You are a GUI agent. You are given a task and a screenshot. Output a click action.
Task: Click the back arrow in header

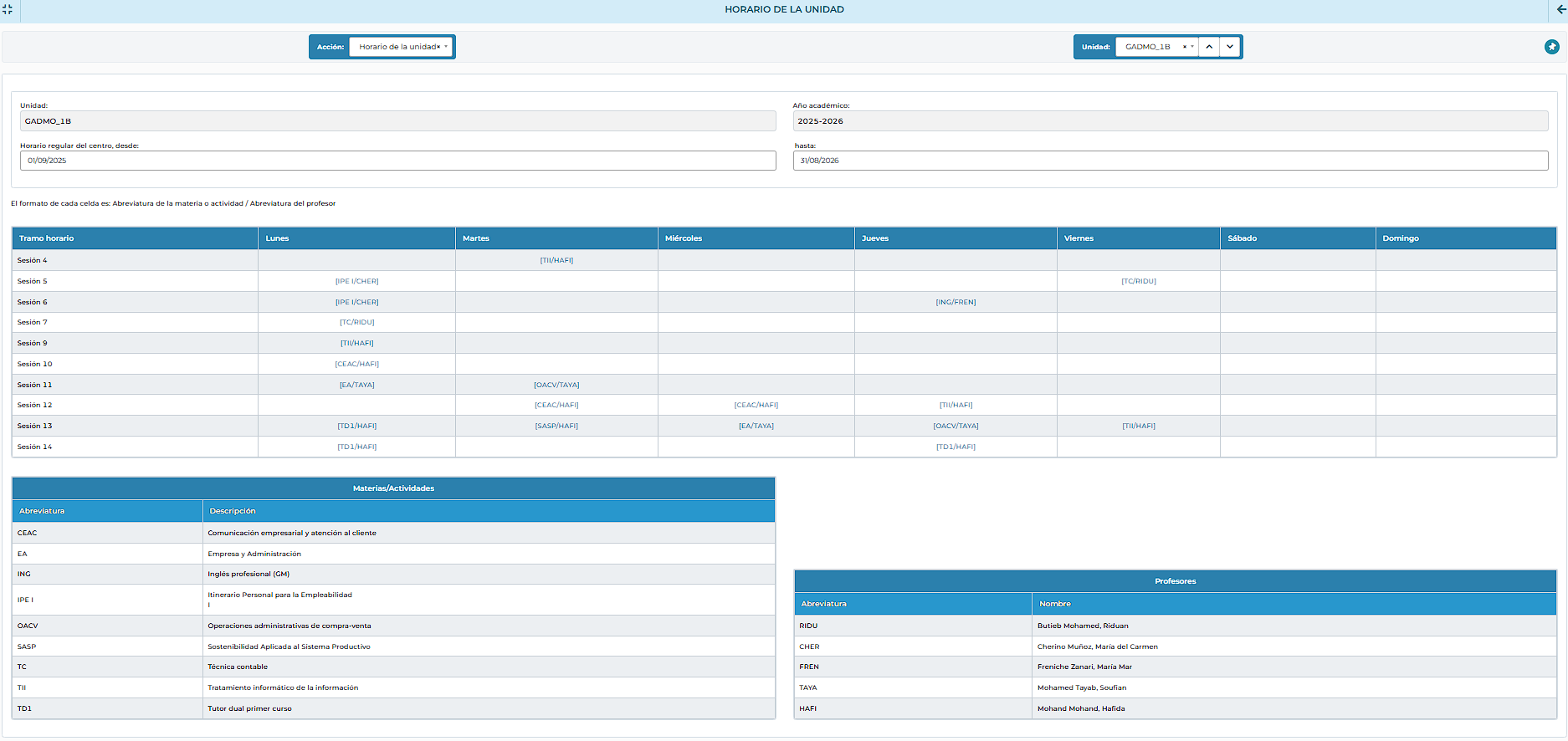pos(1560,9)
